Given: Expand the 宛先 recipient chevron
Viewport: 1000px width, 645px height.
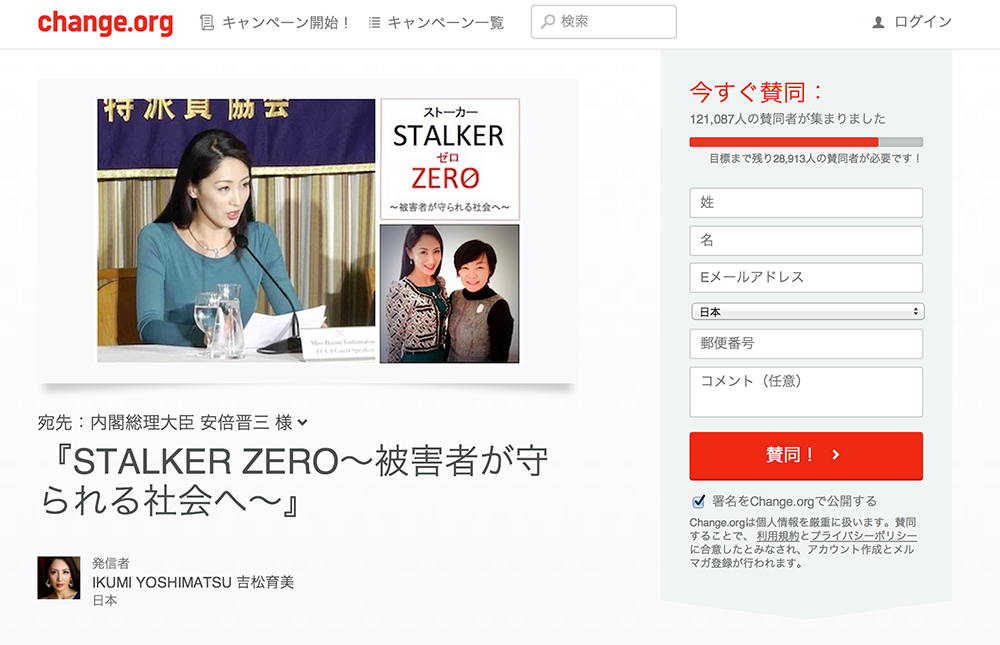Looking at the screenshot, I should coord(302,422).
